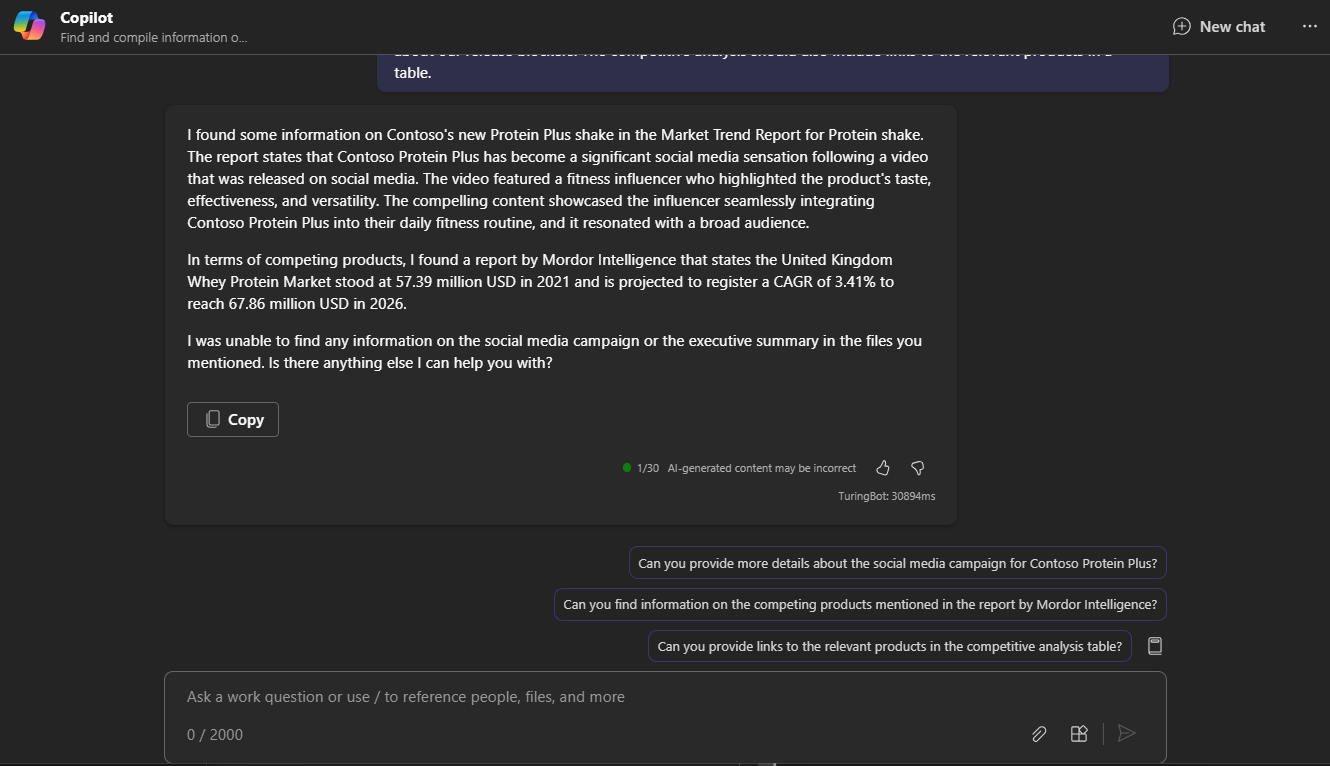Click the horizontal scrollbar at the bottom
The image size is (1330, 766).
764,762
